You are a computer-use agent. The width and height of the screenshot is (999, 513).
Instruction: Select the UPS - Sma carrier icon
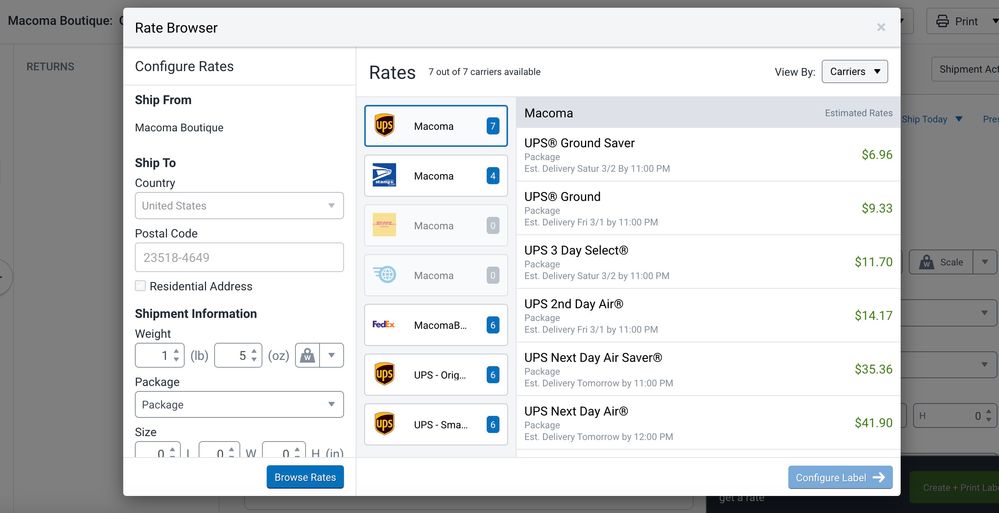(x=384, y=425)
